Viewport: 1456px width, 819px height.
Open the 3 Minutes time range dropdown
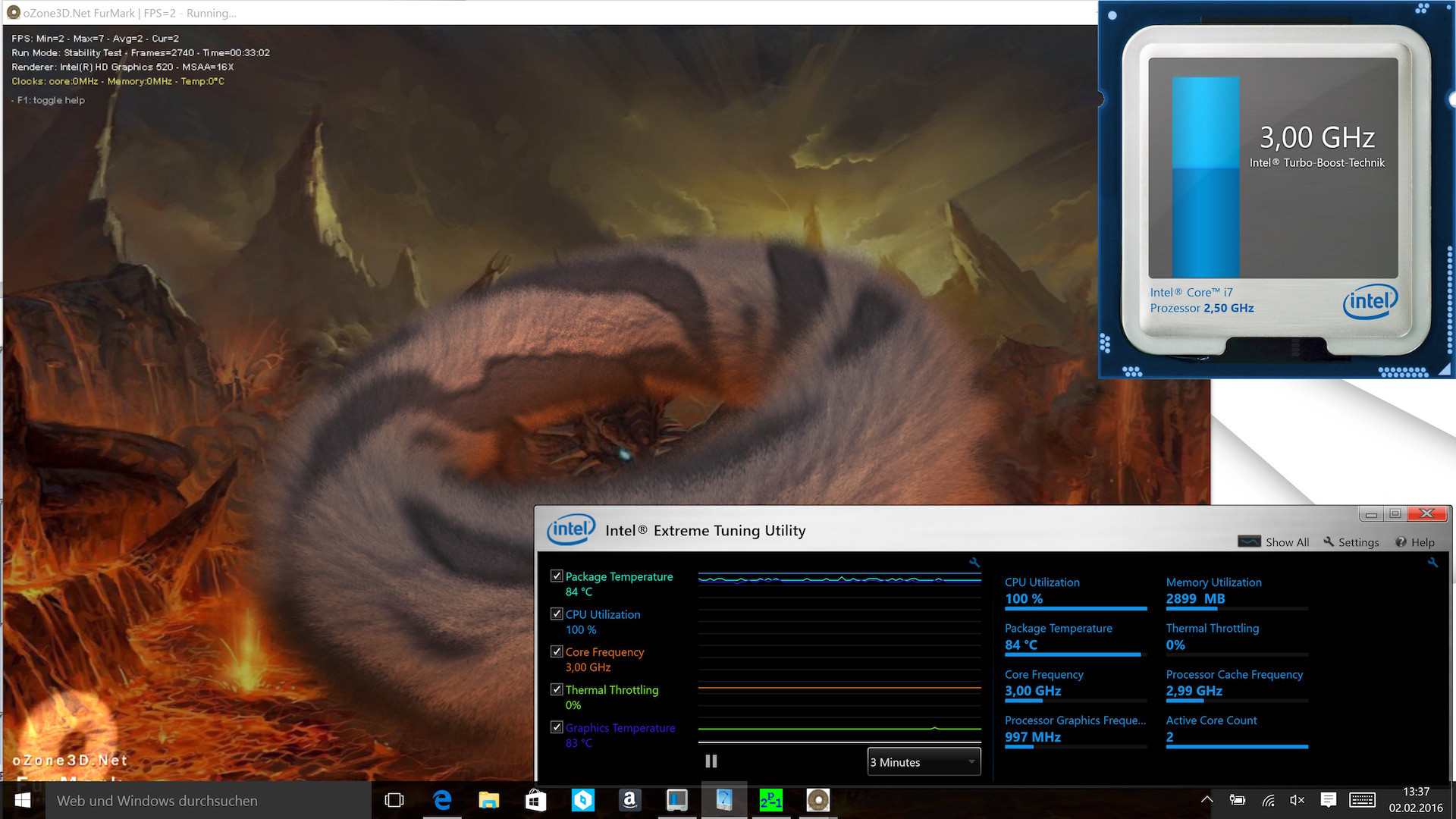pos(924,761)
